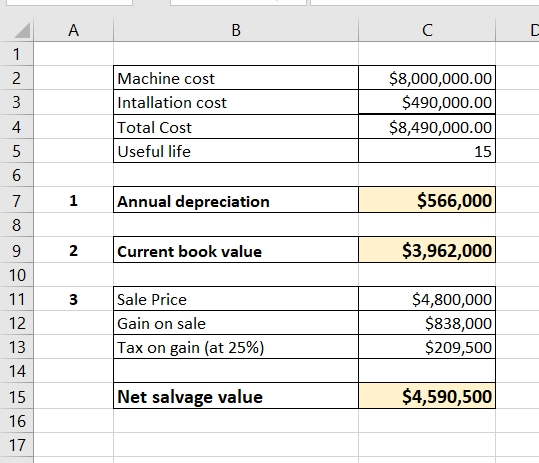Click the $566,000 depreciation value
The width and height of the screenshot is (539, 463).
427,200
